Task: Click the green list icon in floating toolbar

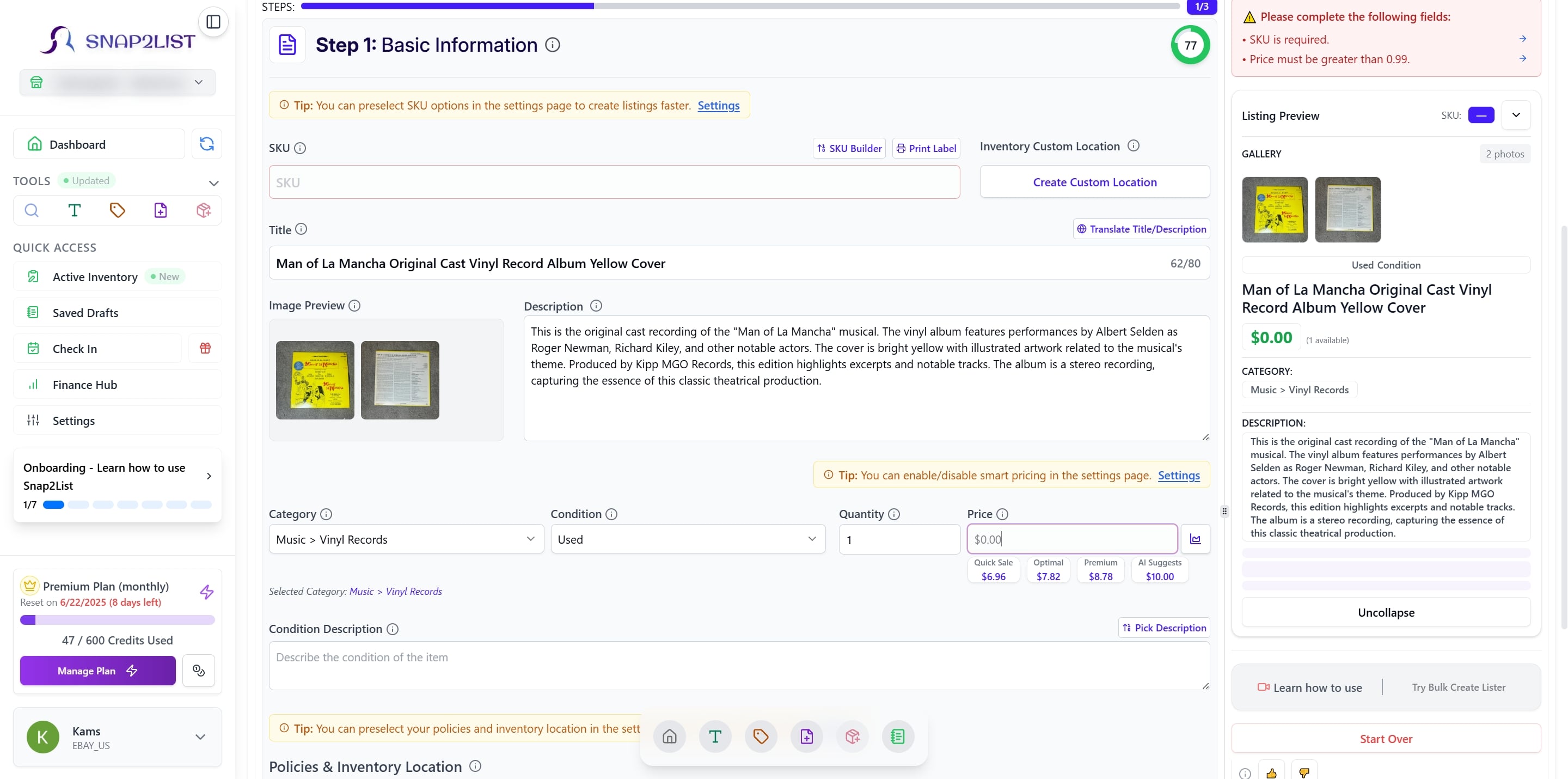Action: point(897,737)
